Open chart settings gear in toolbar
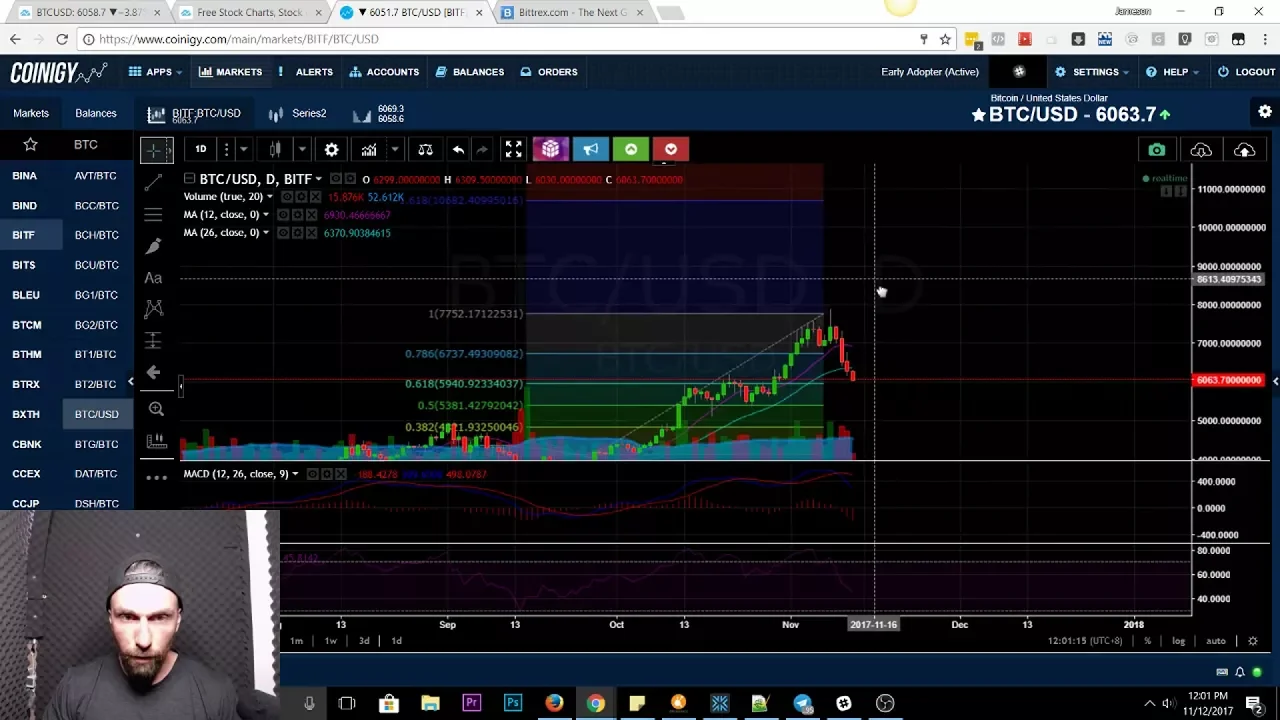 point(331,150)
